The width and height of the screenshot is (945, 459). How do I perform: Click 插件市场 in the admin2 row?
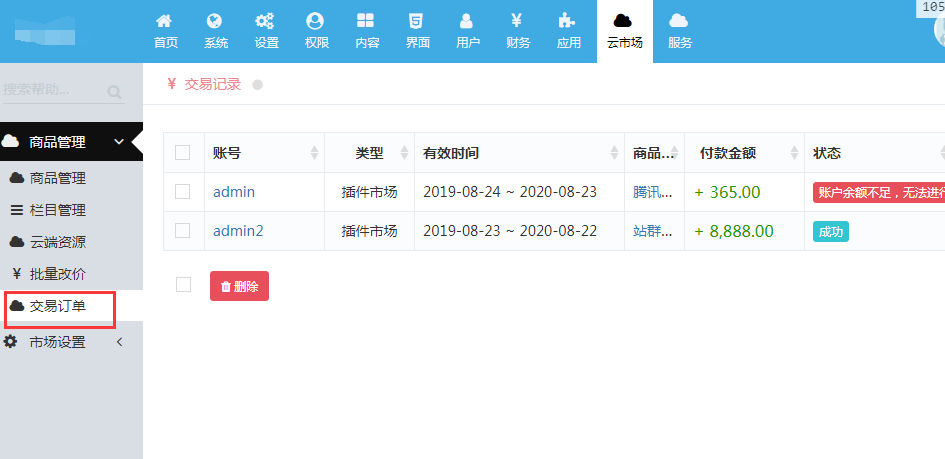(369, 231)
